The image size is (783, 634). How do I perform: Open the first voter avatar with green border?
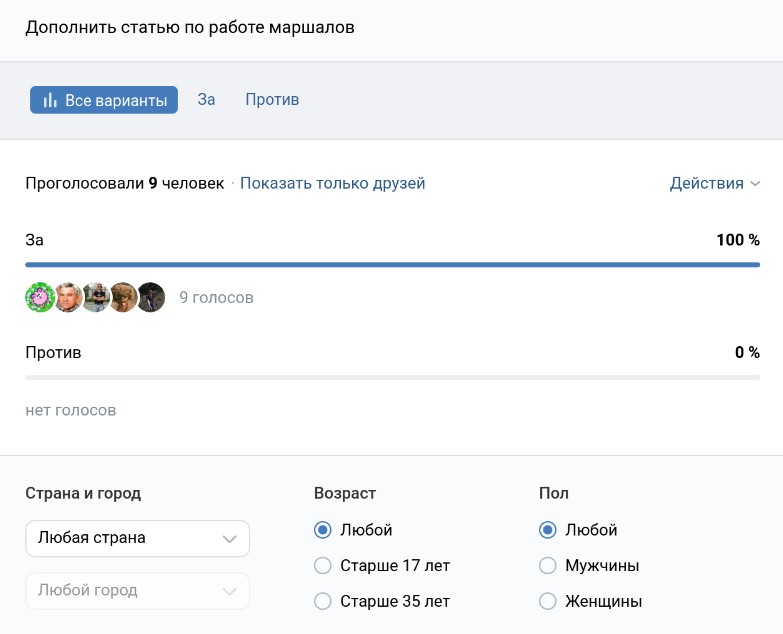coord(40,298)
